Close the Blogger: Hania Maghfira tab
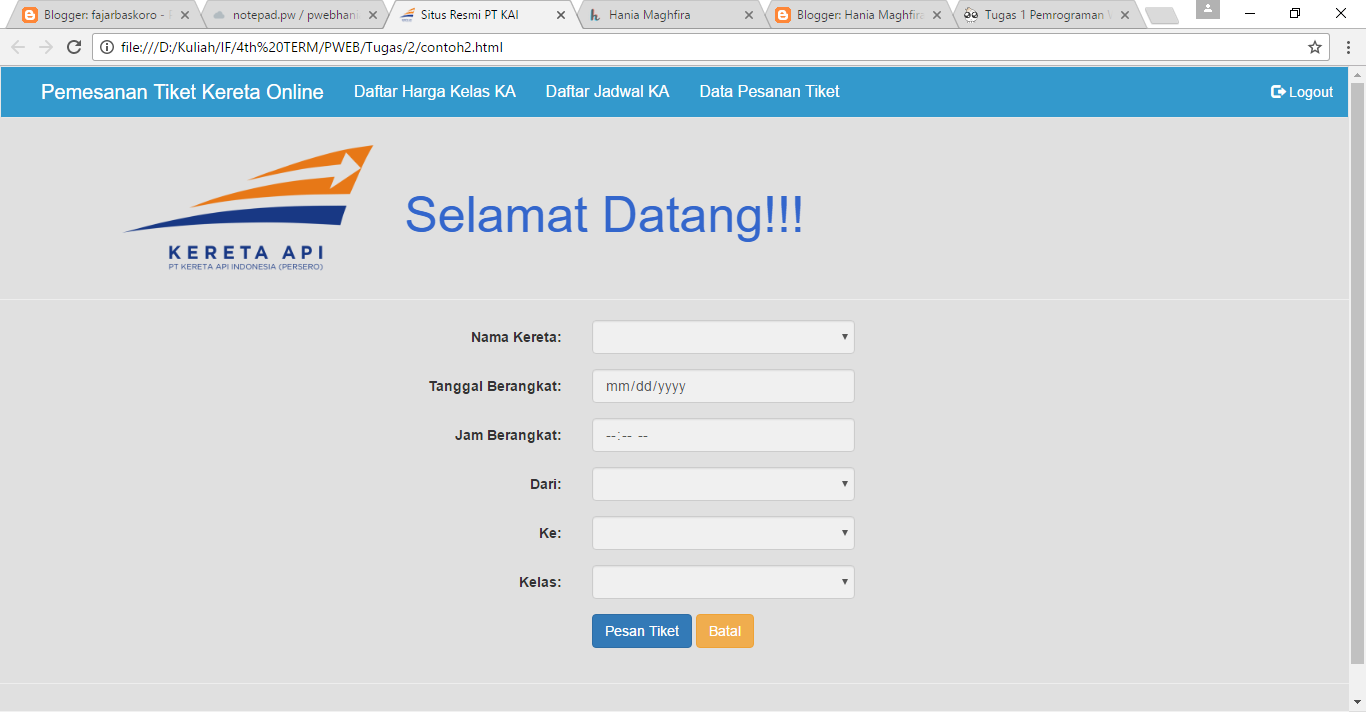1366x712 pixels. click(x=937, y=15)
